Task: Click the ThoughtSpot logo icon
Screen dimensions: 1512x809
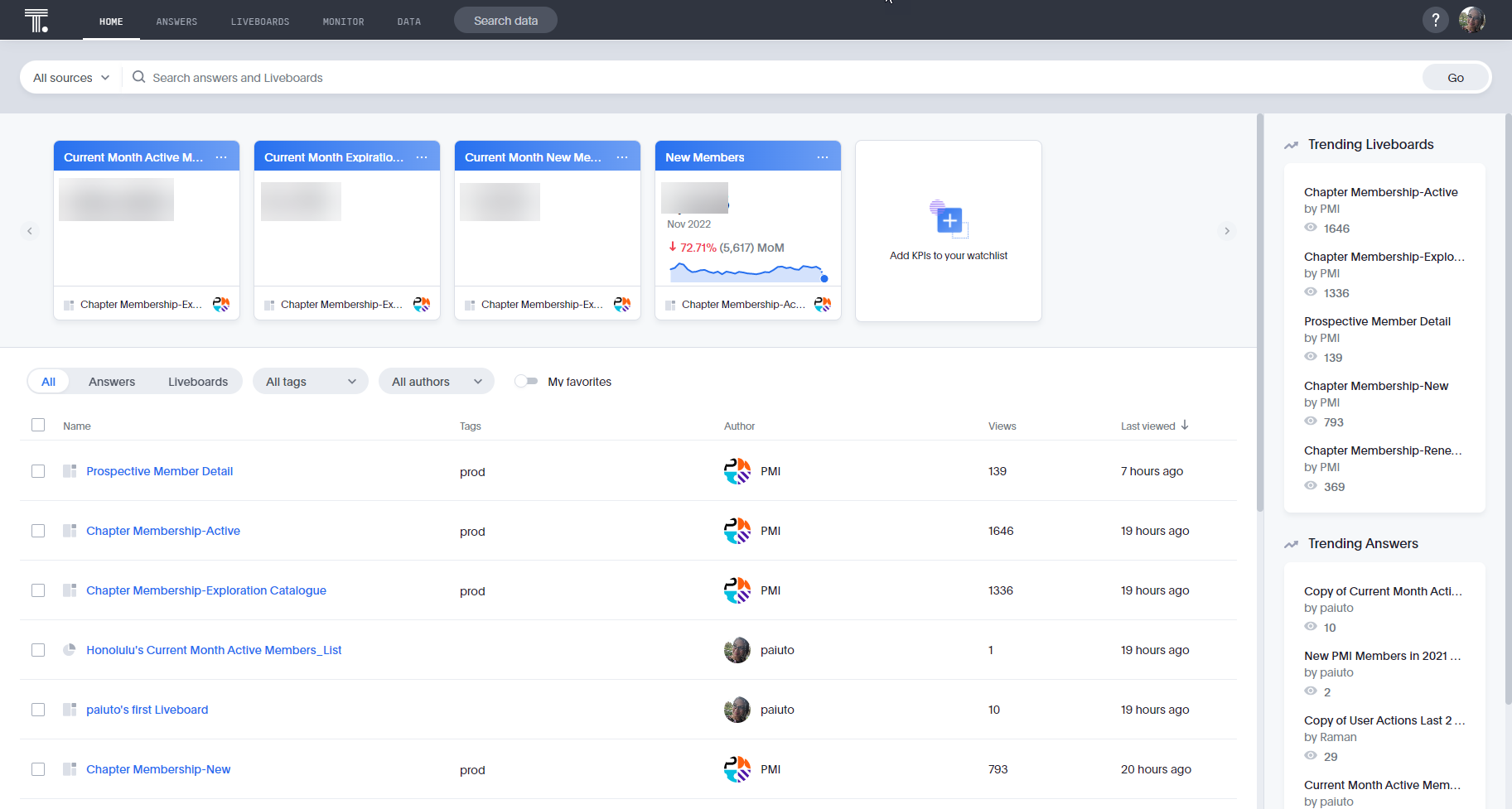Action: 36,21
